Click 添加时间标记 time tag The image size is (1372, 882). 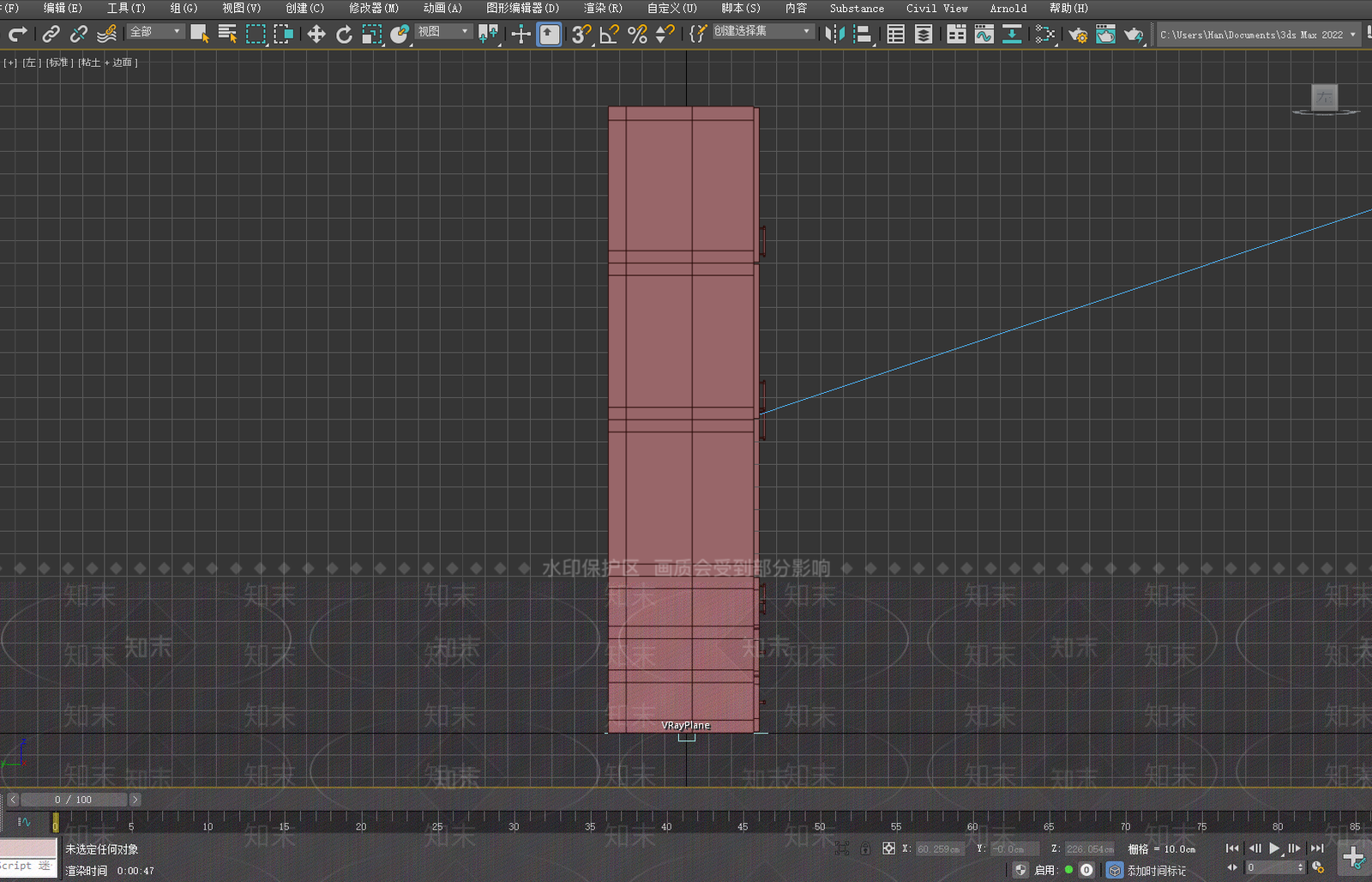1156,870
